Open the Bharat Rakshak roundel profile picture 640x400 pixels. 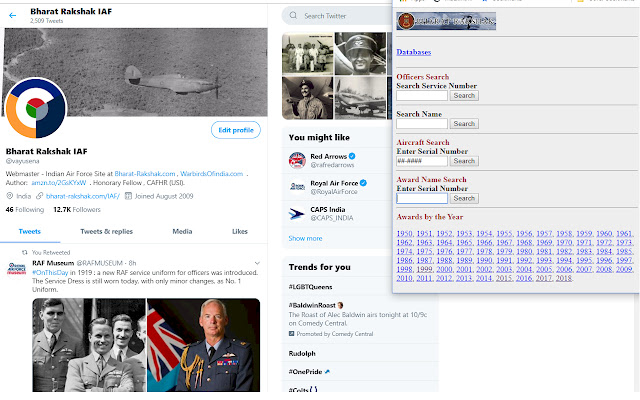[36, 108]
